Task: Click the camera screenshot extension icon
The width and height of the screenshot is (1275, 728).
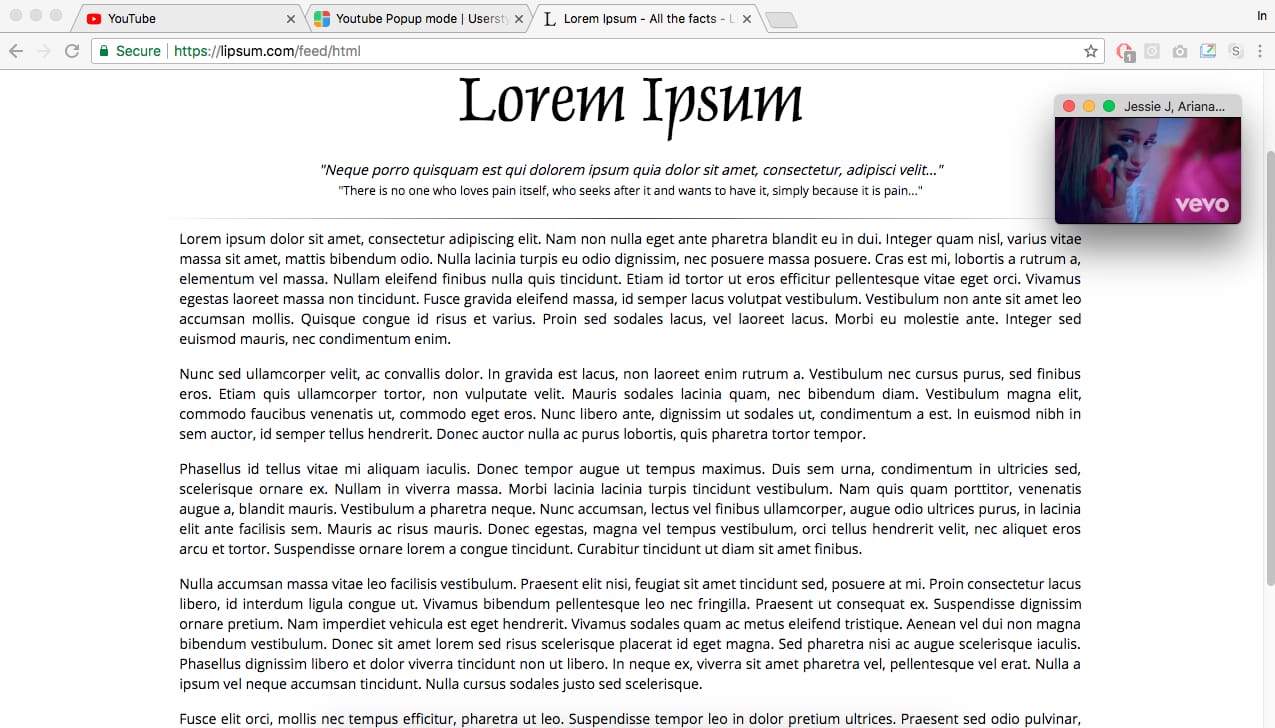Action: [x=1180, y=51]
